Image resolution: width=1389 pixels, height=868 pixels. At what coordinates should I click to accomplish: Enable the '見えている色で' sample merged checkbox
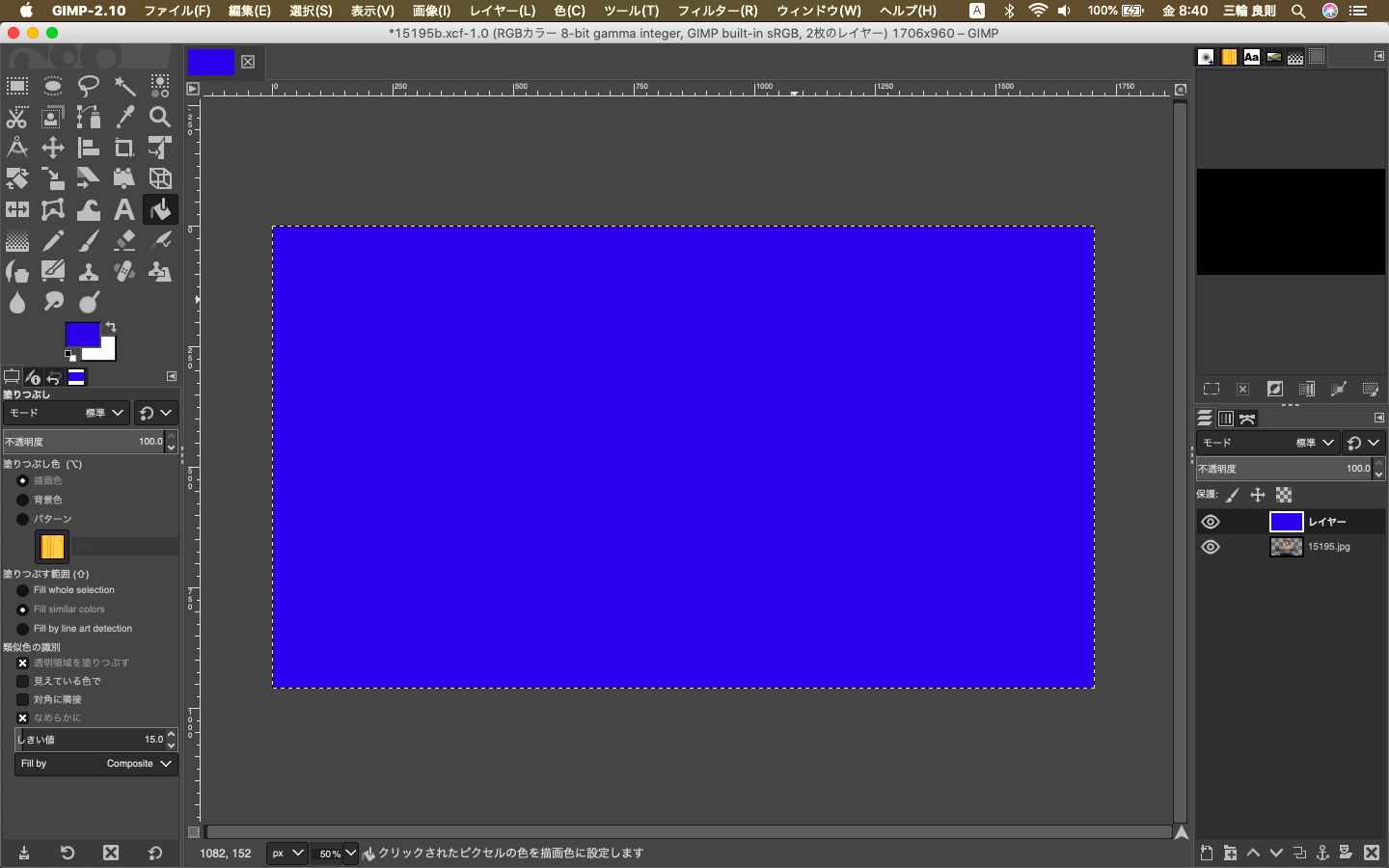coord(23,681)
